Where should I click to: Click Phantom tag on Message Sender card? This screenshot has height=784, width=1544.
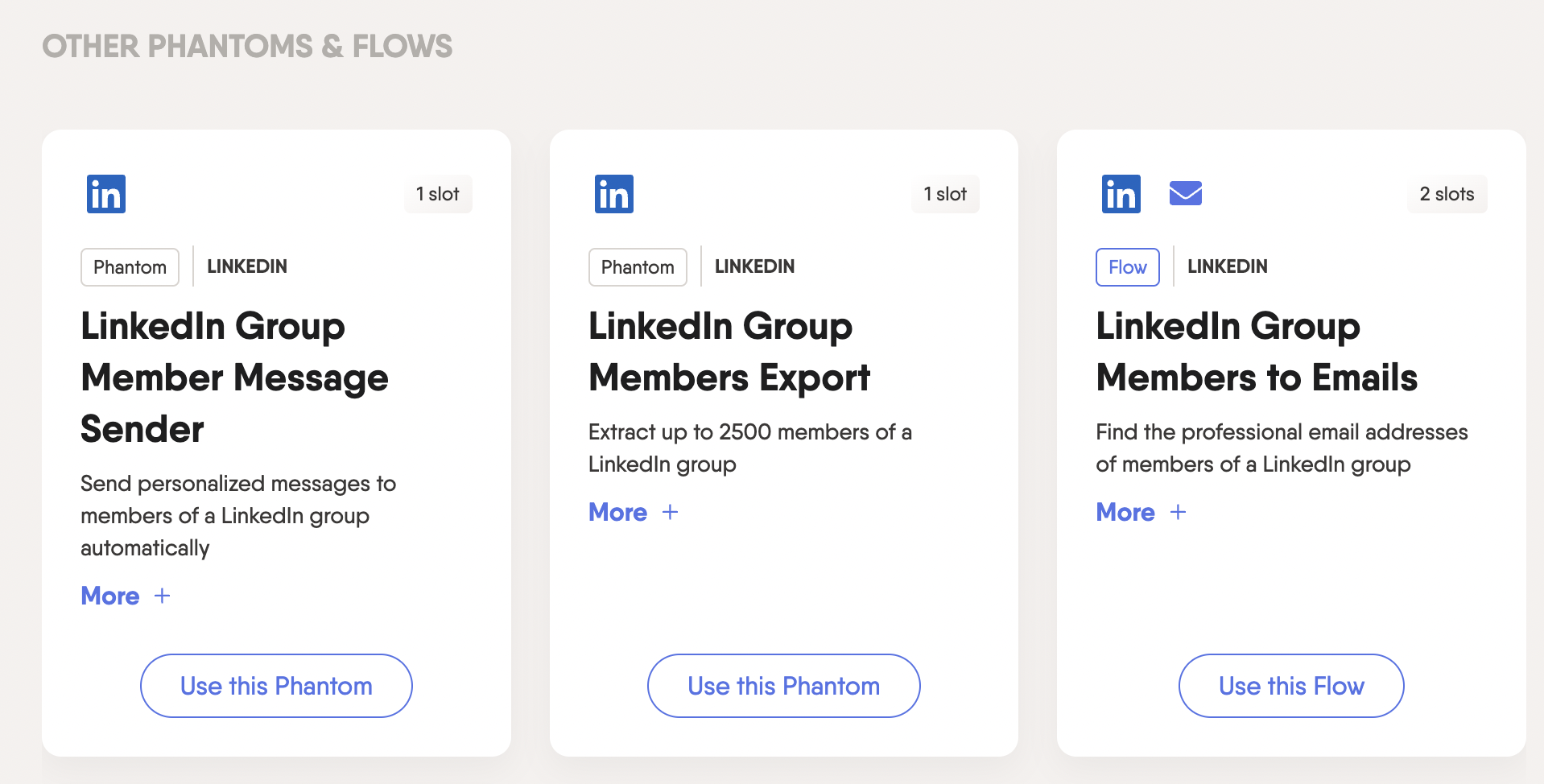coord(130,267)
